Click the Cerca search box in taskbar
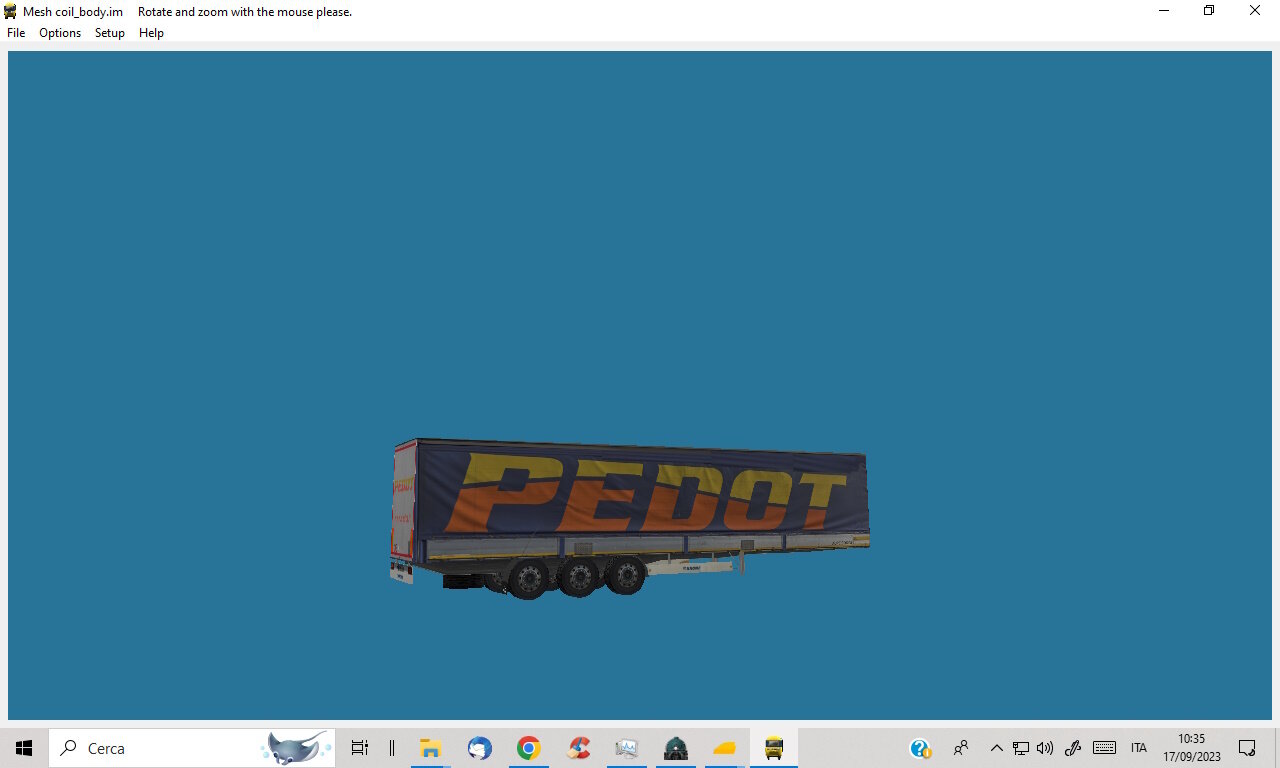This screenshot has height=768, width=1280. tap(192, 748)
